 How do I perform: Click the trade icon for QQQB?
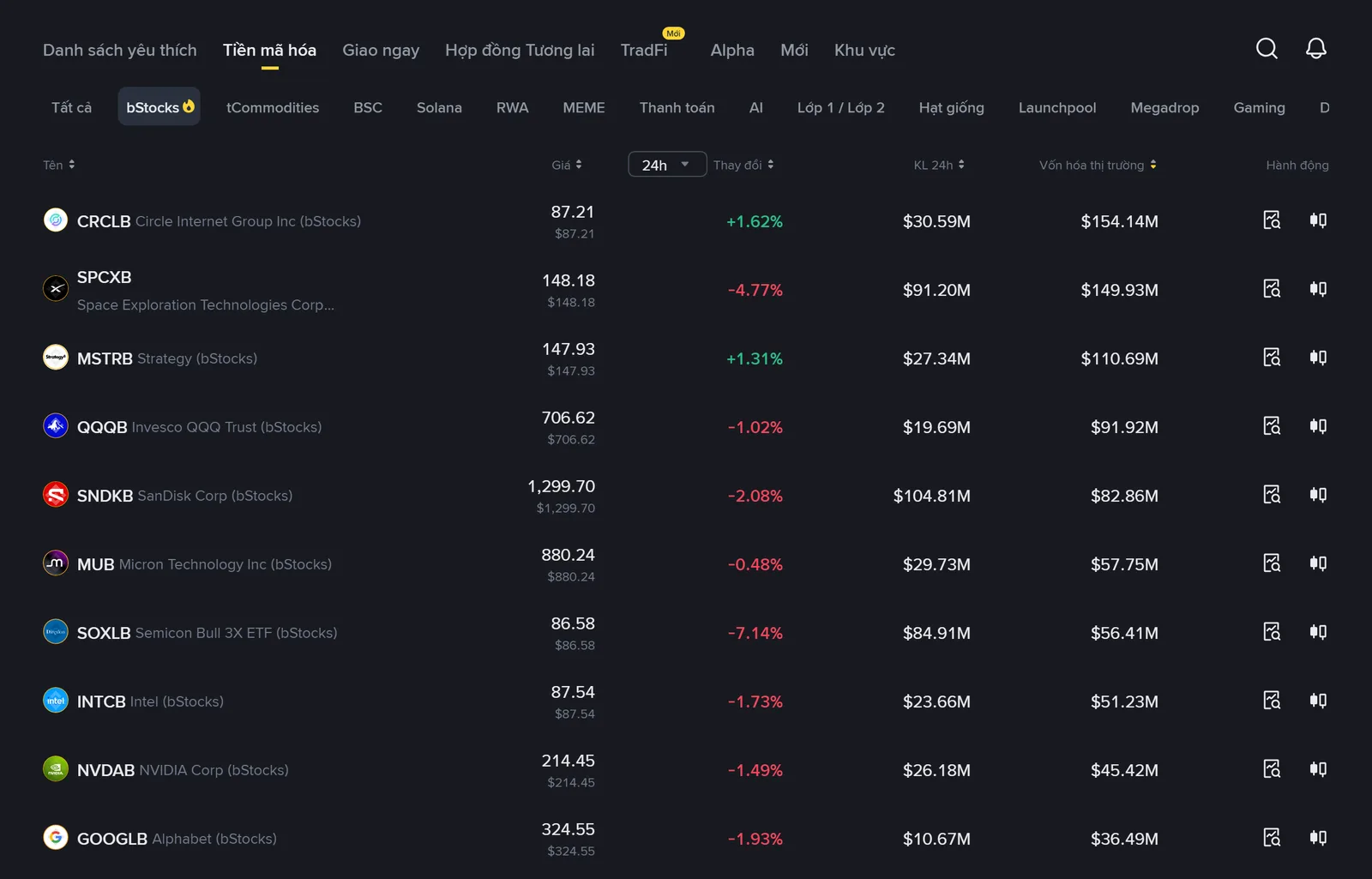(1318, 426)
